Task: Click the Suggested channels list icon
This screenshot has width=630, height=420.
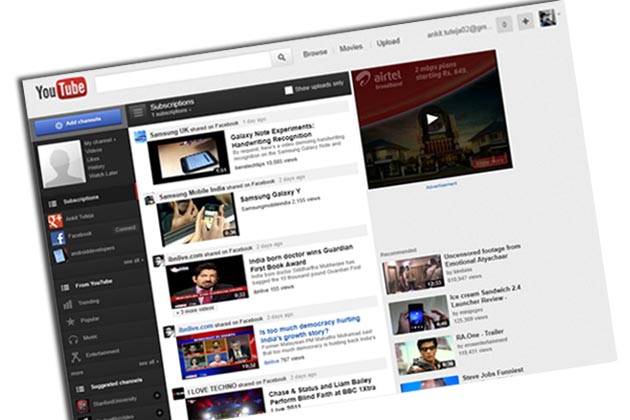Action: point(80,389)
